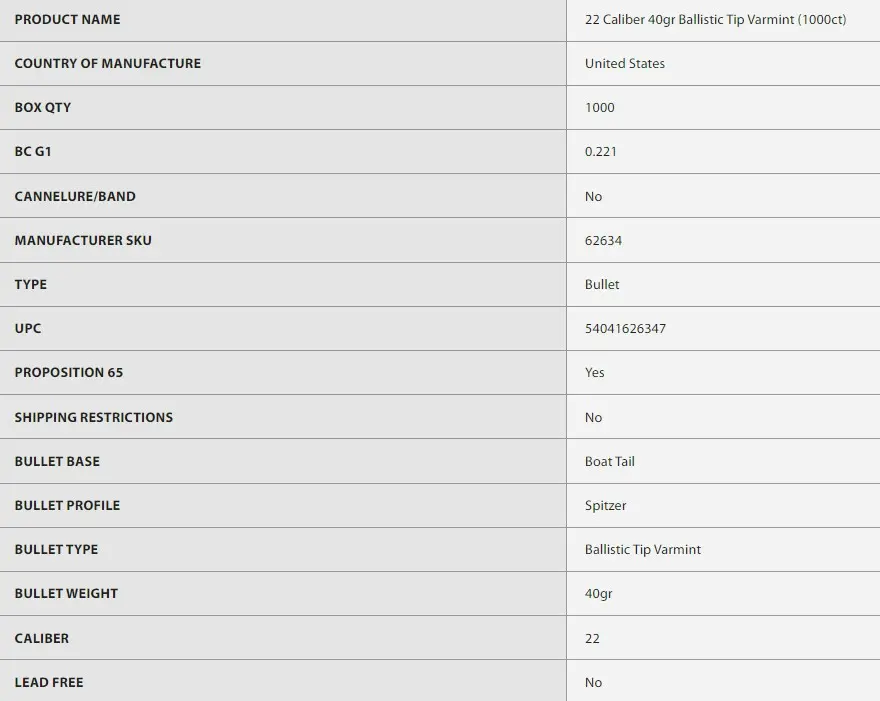
Task: Select the '40gr' bullet weight value
Action: coord(599,594)
